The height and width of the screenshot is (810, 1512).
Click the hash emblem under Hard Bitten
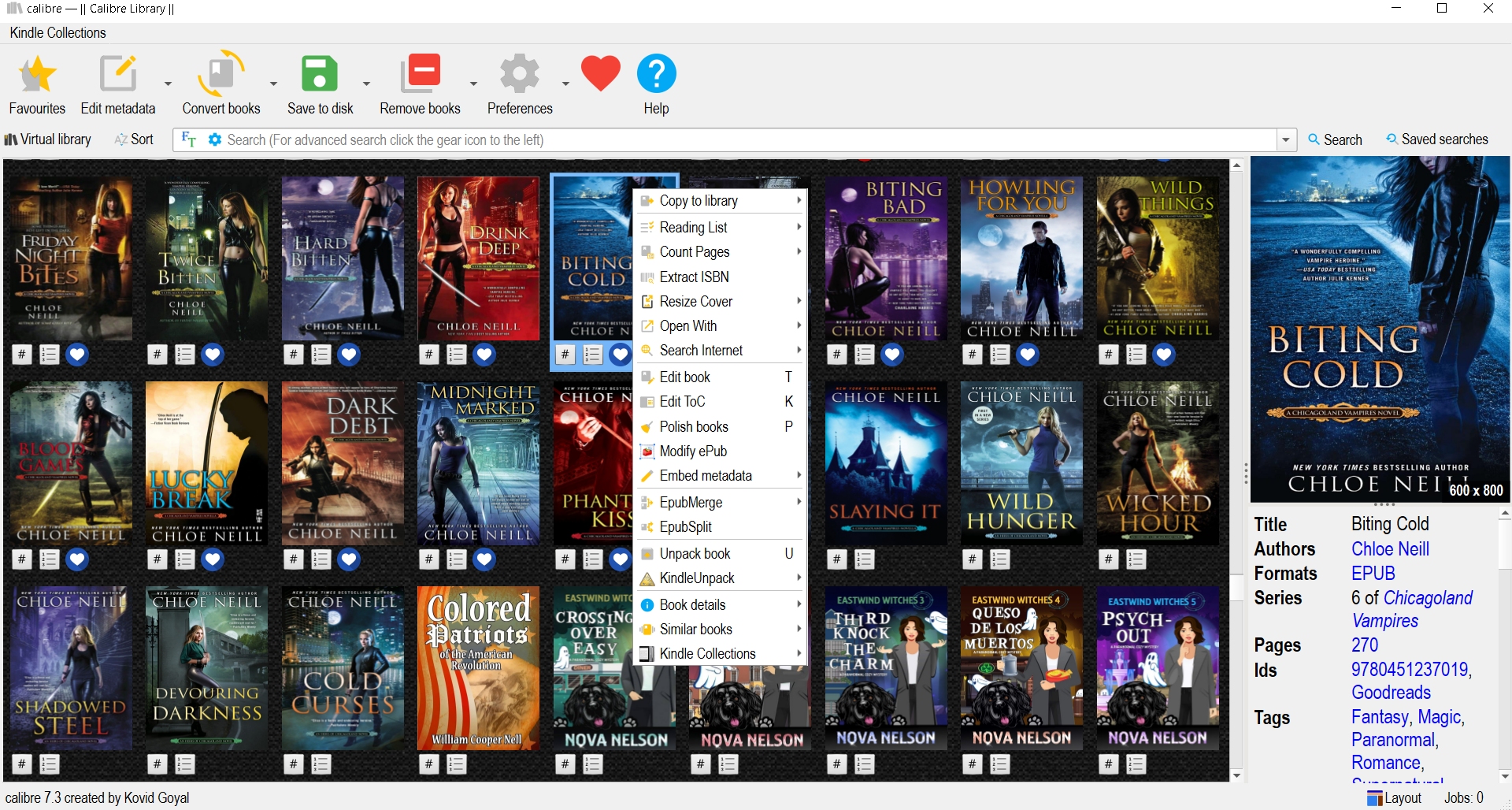294,355
